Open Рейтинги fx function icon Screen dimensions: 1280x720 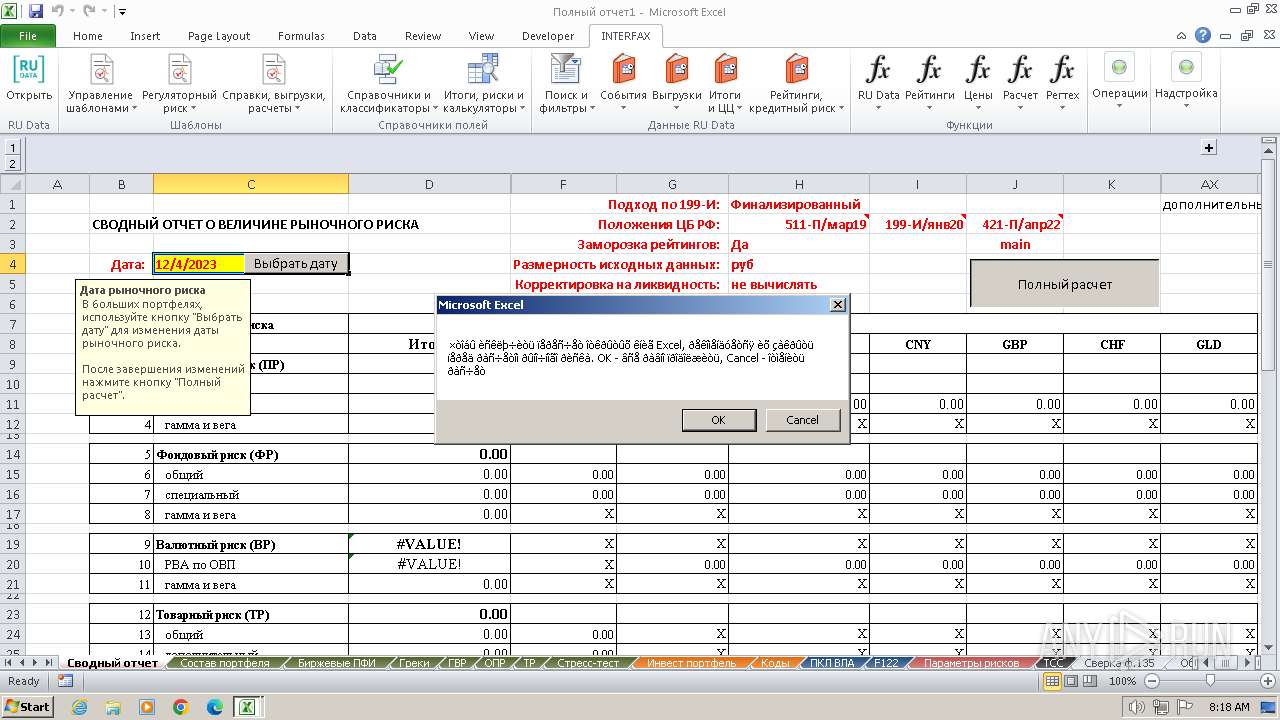pyautogui.click(x=930, y=70)
